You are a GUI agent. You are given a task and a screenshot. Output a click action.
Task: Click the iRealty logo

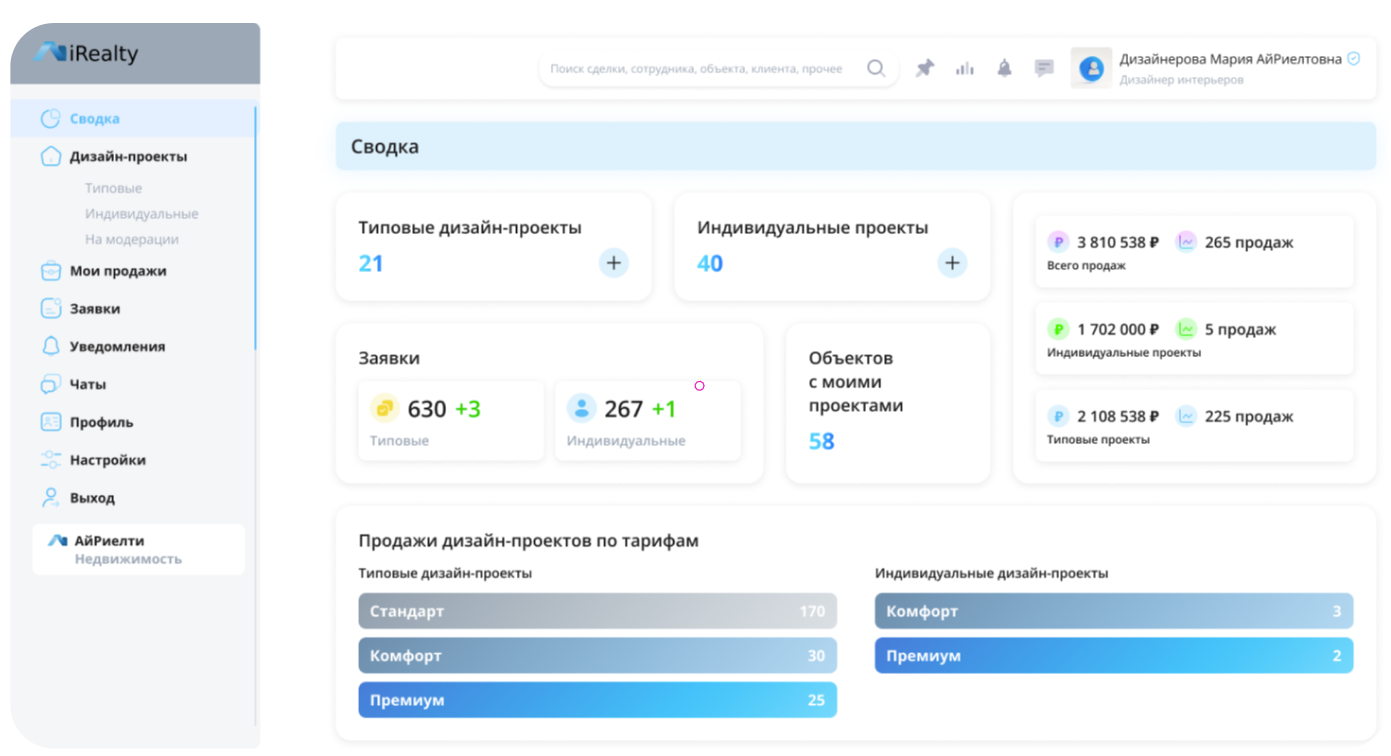[x=87, y=54]
